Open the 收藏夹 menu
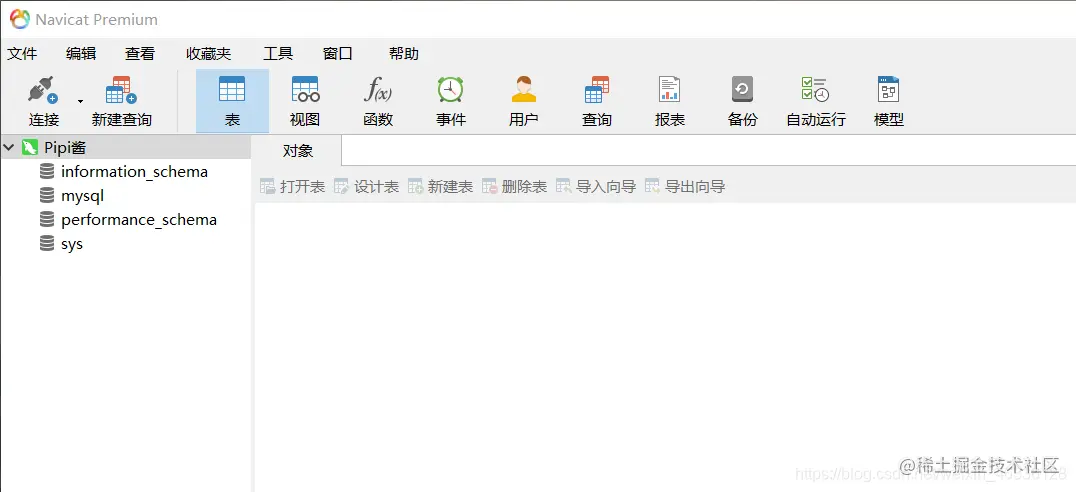Viewport: 1076px width, 492px height. tap(209, 54)
